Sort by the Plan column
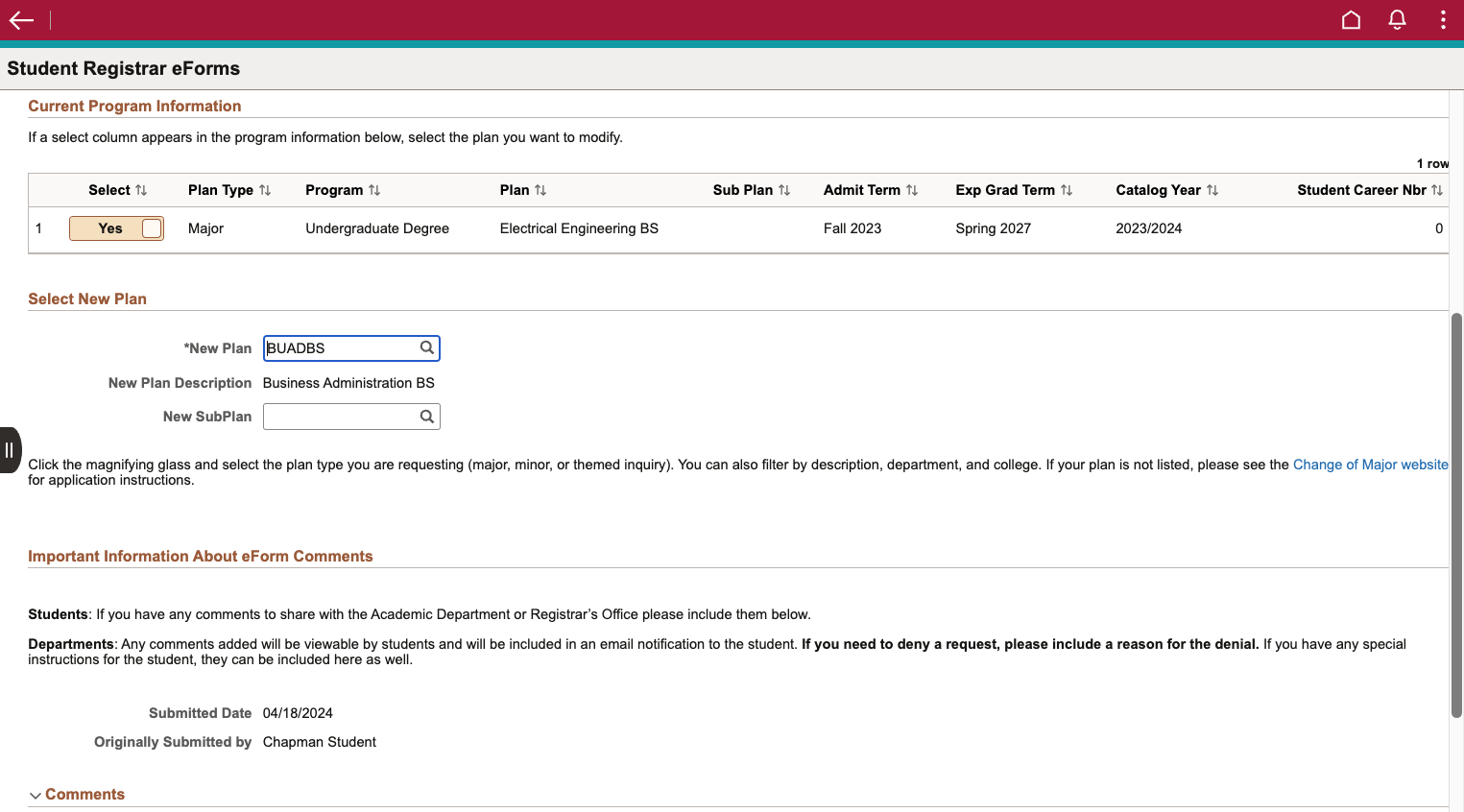 point(523,190)
